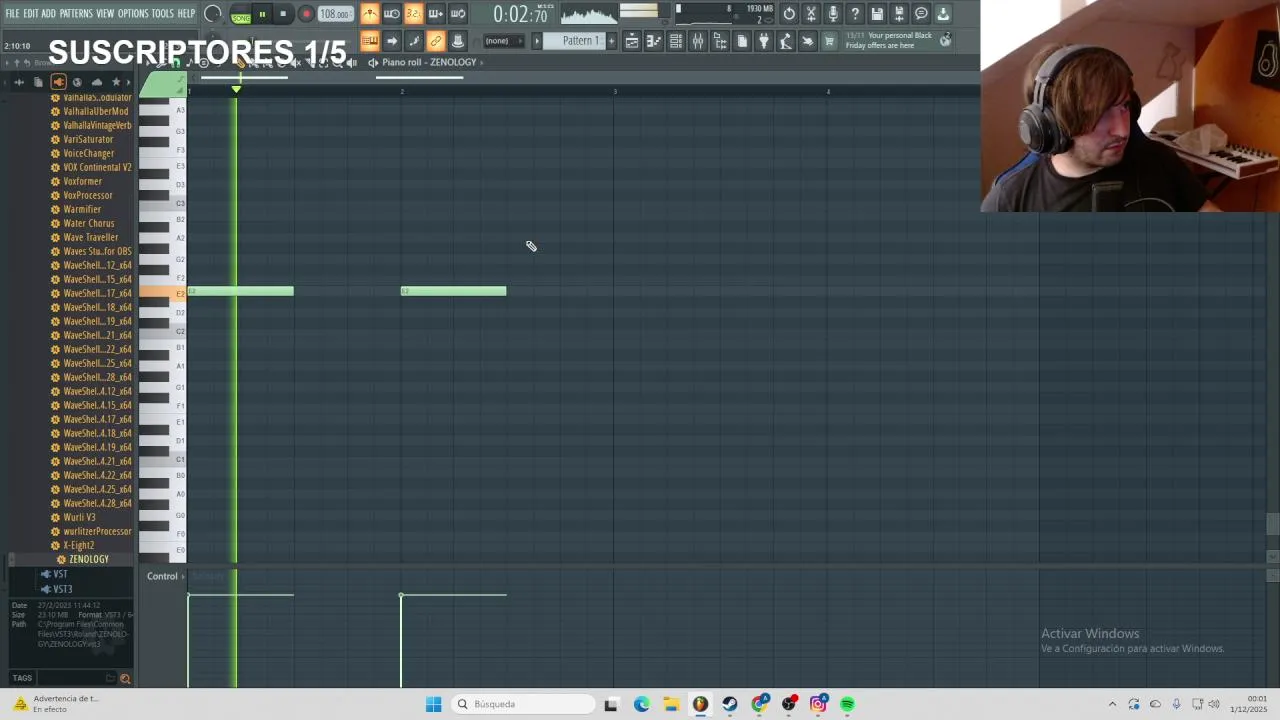Open the Windows Start button
1280x720 pixels.
(x=433, y=704)
